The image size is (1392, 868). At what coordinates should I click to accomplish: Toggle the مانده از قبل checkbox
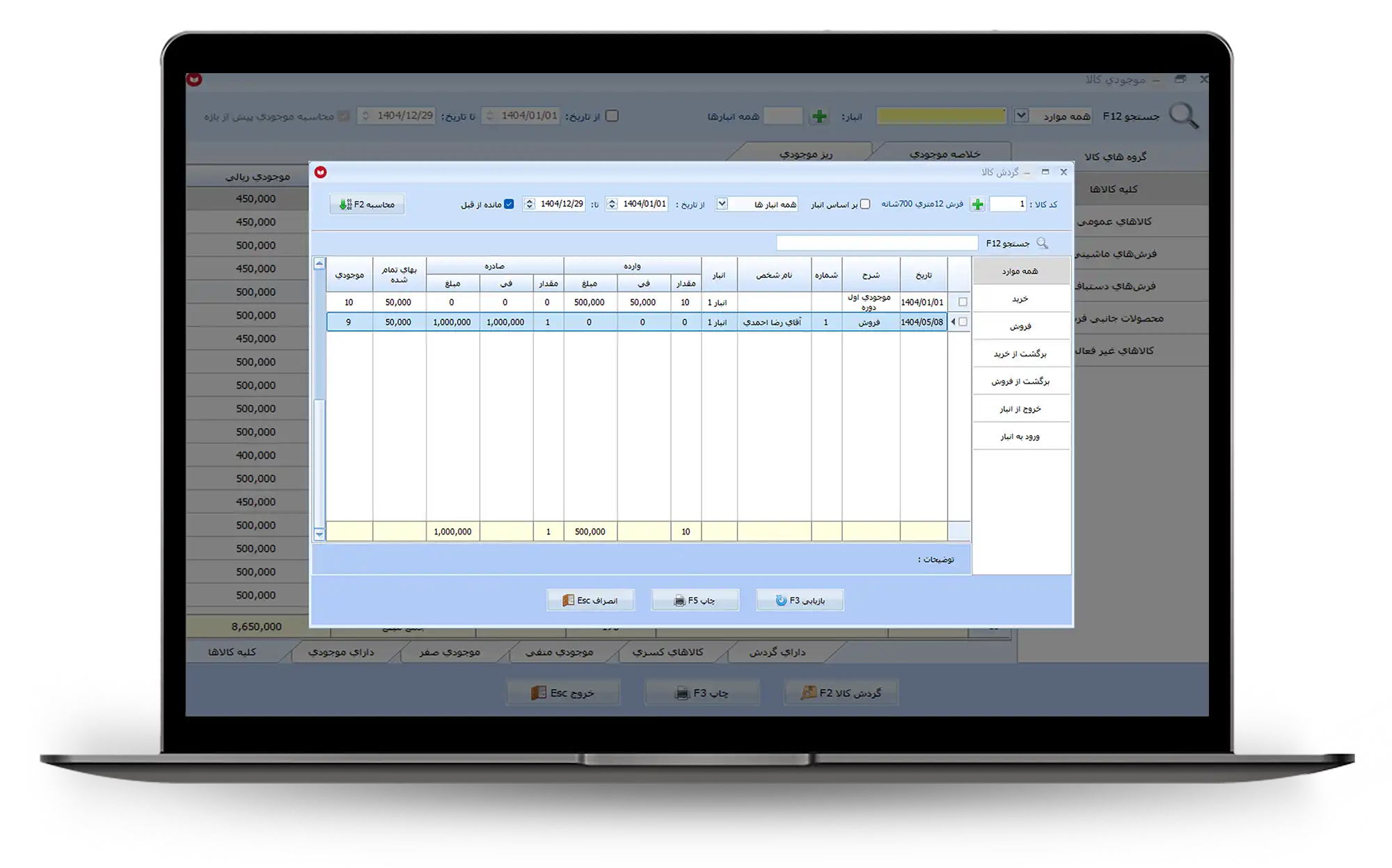(509, 204)
